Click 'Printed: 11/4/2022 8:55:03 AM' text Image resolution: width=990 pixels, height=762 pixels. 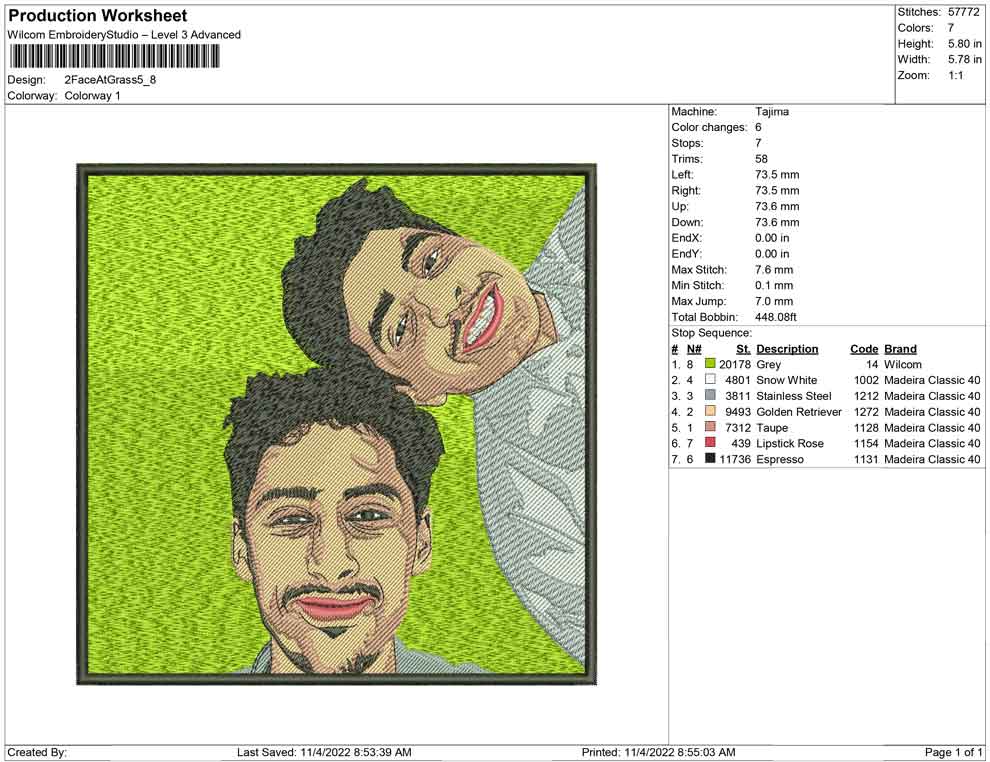click(659, 752)
